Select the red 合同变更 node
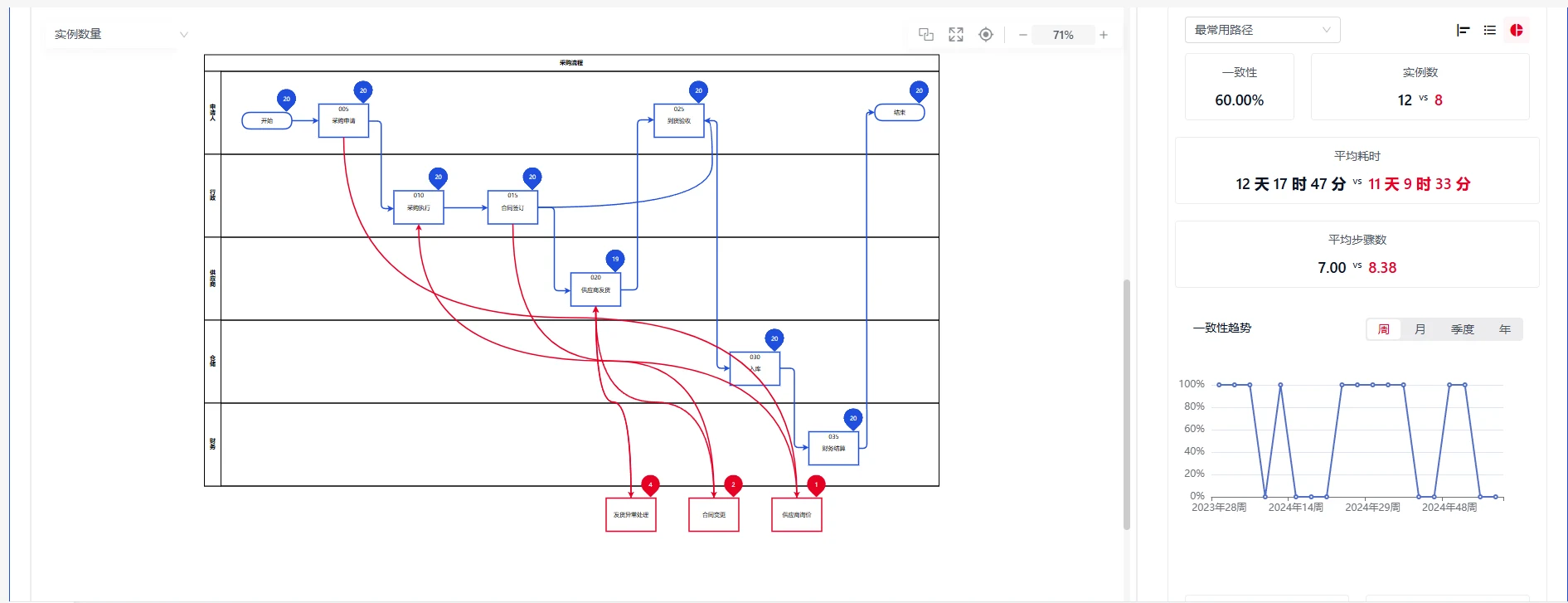This screenshot has height=603, width=1568. coord(714,515)
